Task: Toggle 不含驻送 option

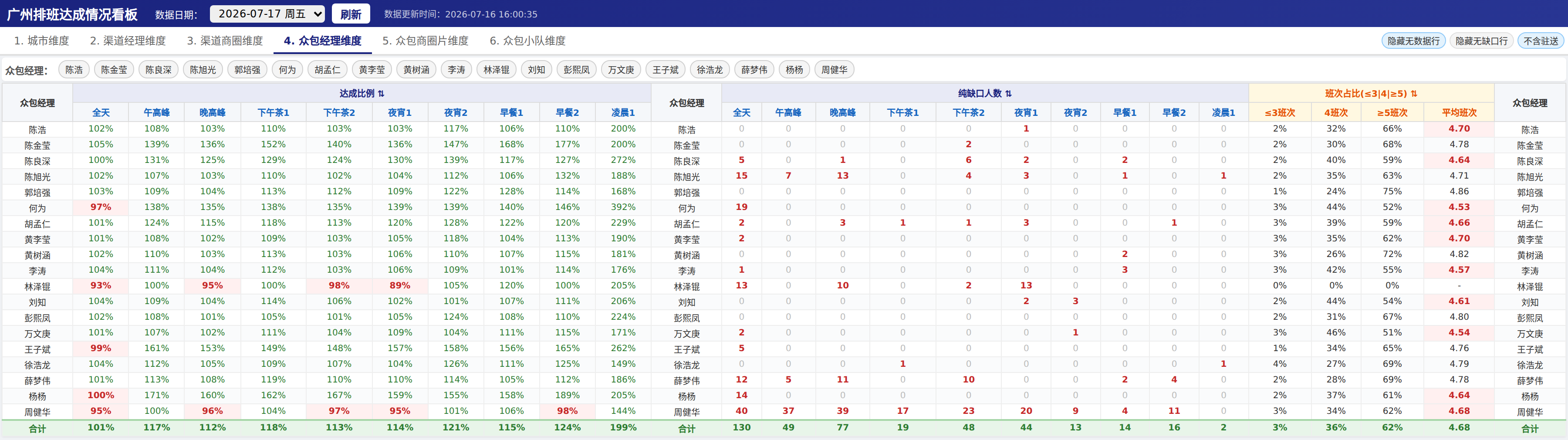Action: pyautogui.click(x=1541, y=41)
